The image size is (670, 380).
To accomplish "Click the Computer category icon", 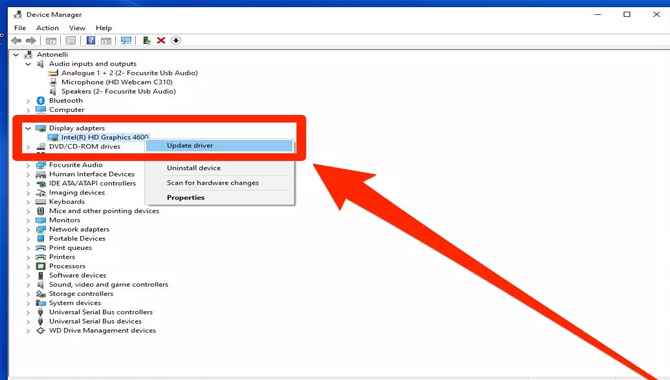I will [x=41, y=109].
